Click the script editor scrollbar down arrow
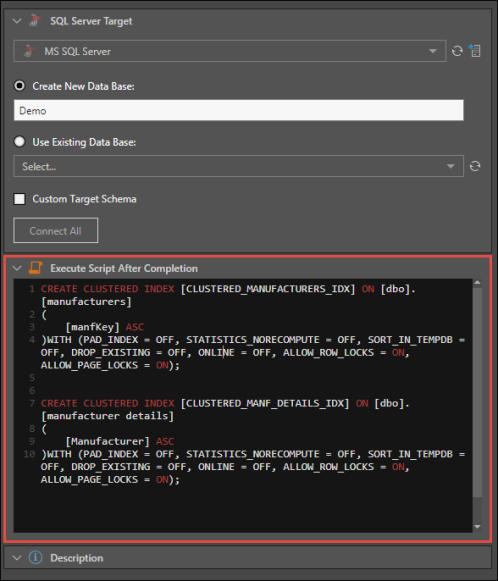Viewport: 498px width, 581px height. pos(477,527)
